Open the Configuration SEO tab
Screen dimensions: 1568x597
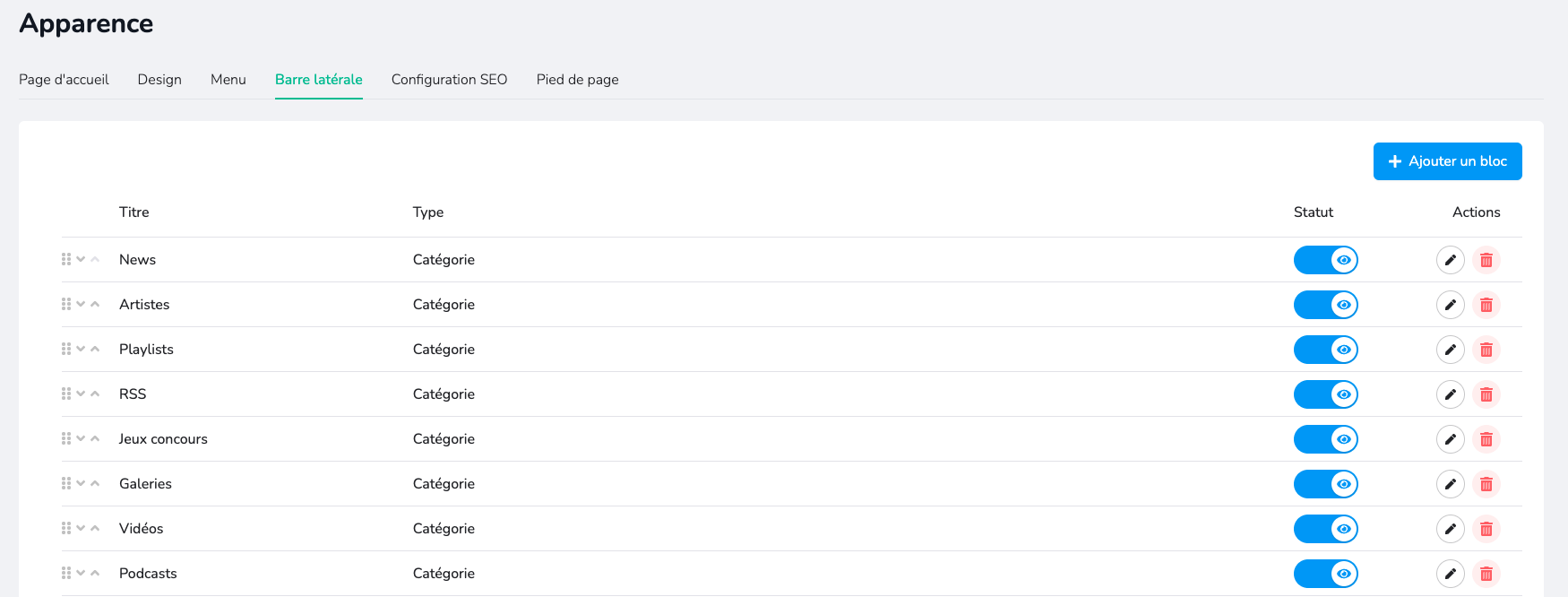pyautogui.click(x=449, y=80)
